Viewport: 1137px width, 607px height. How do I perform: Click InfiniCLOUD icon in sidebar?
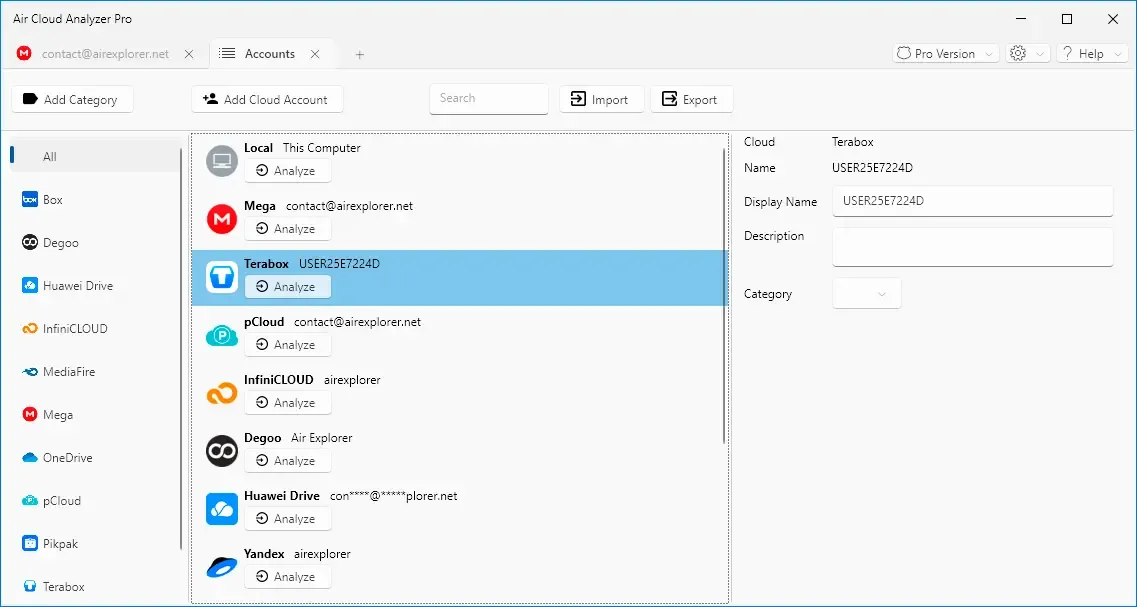click(x=30, y=329)
